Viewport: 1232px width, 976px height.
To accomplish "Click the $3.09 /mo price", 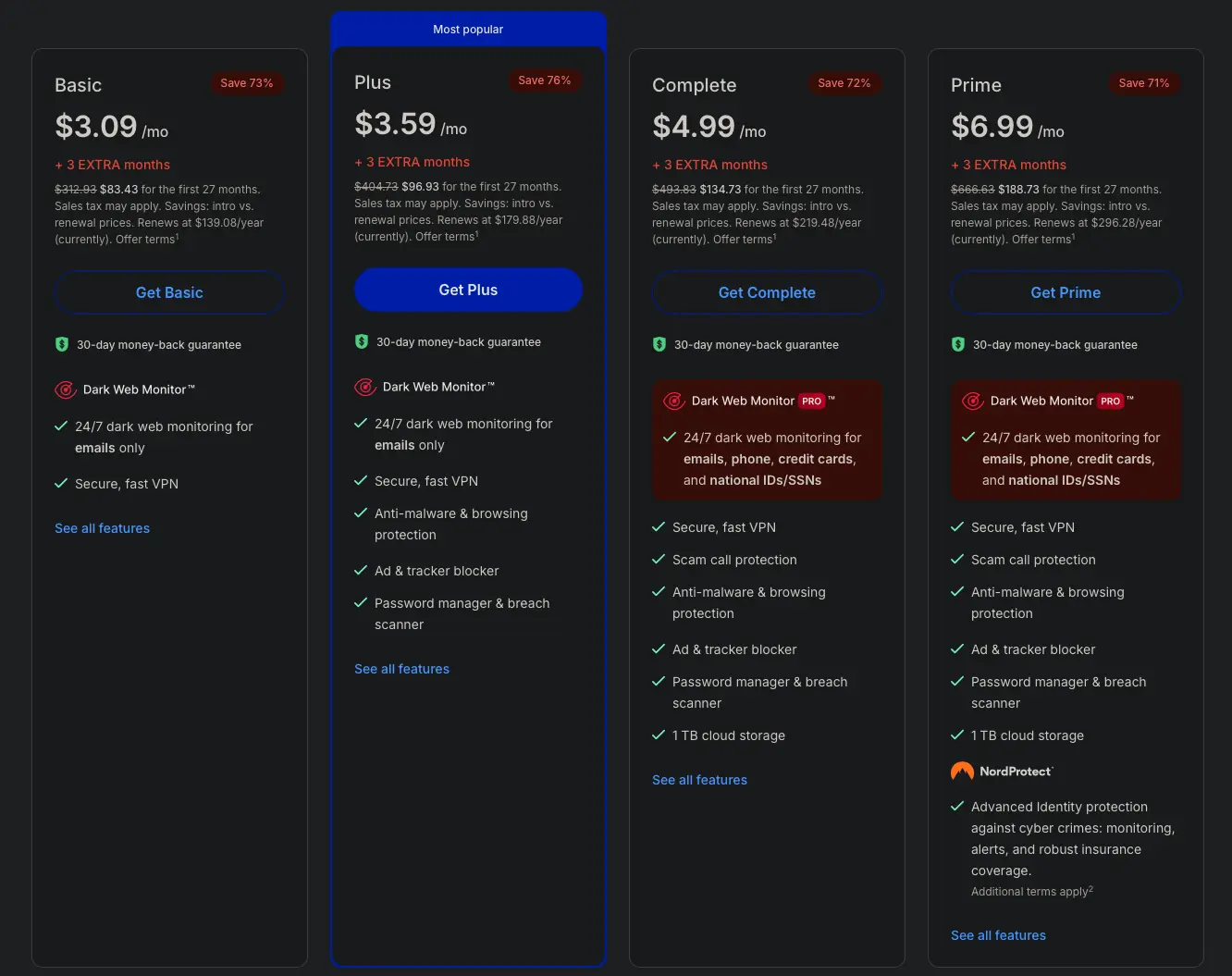I will point(112,127).
